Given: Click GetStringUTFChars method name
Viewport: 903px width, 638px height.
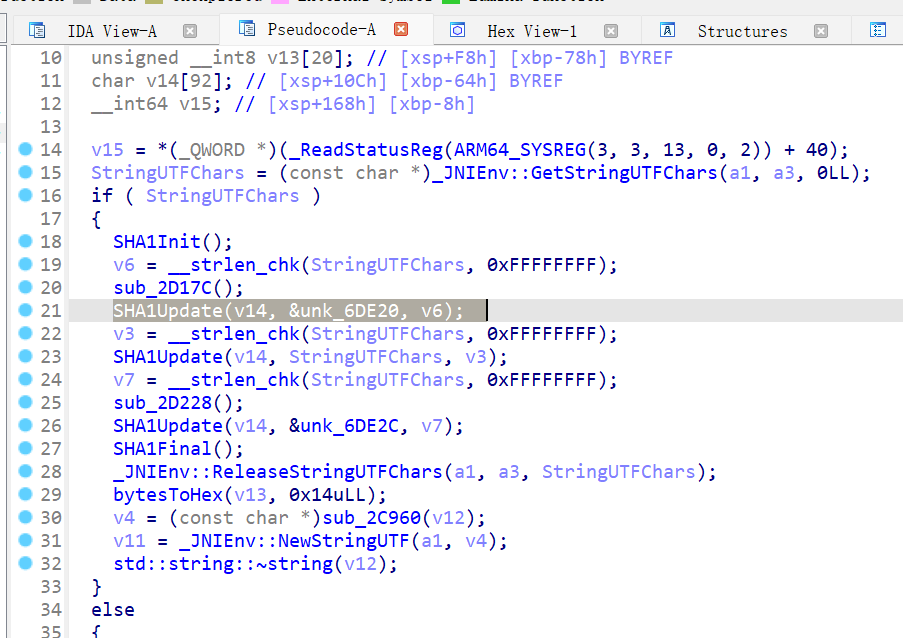Looking at the screenshot, I should pyautogui.click(x=624, y=173).
